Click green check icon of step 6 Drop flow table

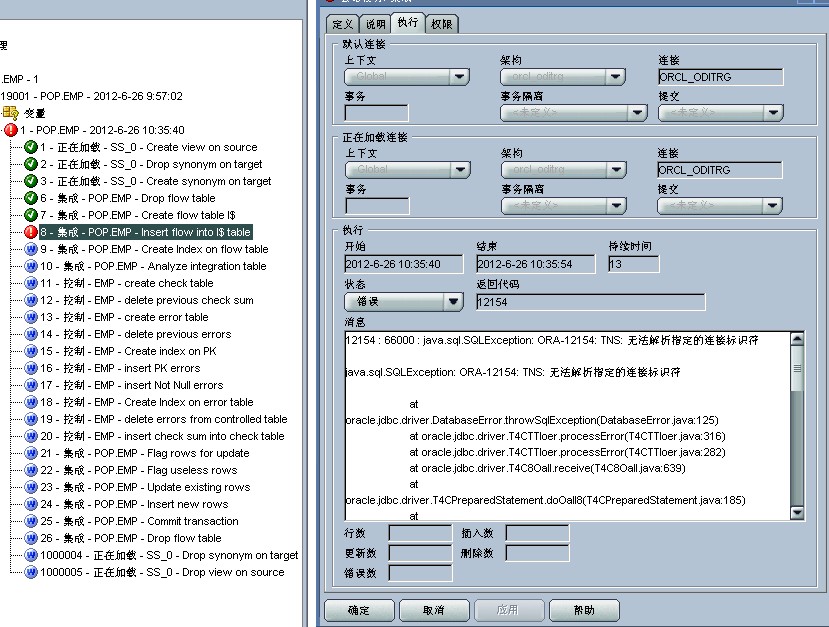click(31, 198)
